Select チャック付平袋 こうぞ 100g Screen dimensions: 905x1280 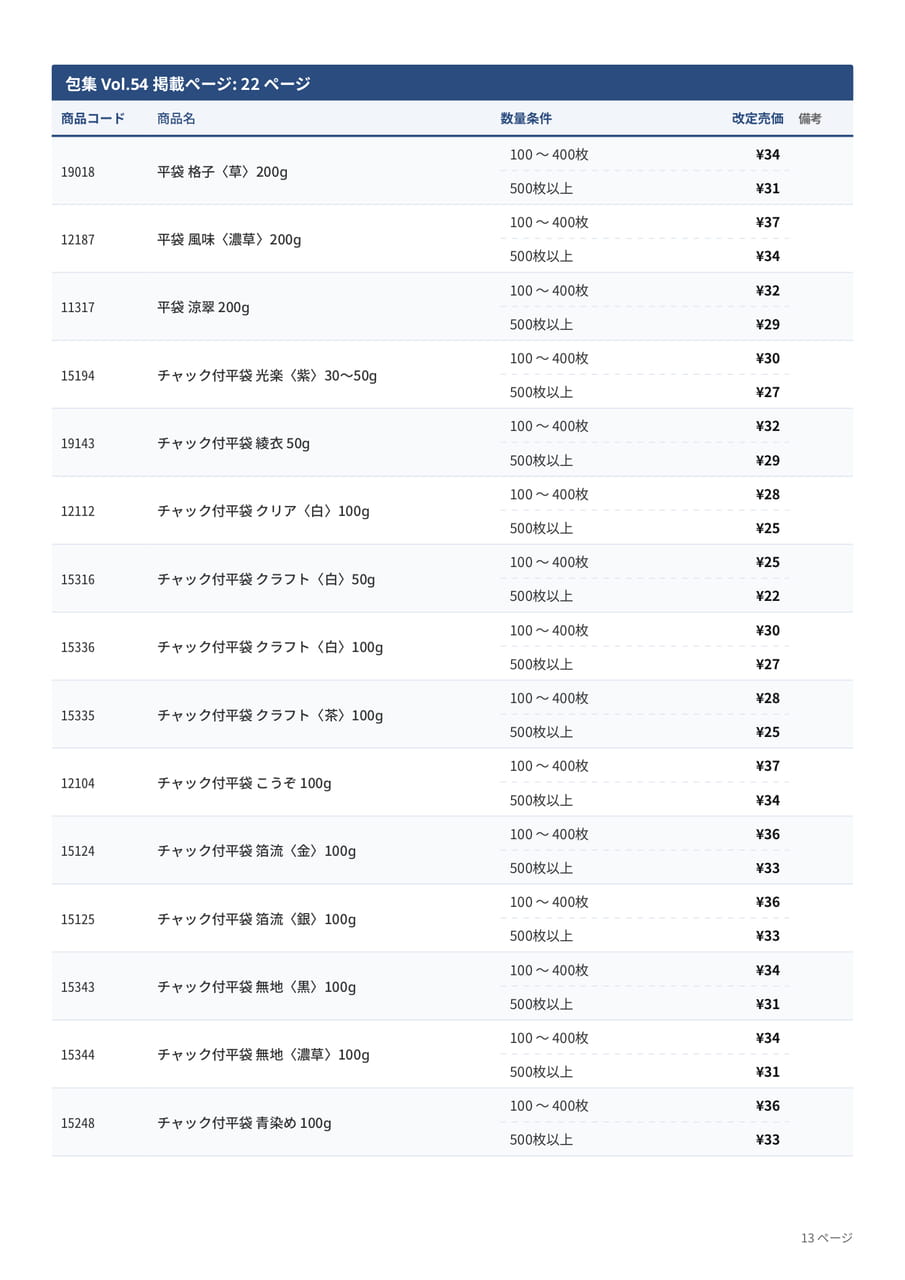point(244,783)
